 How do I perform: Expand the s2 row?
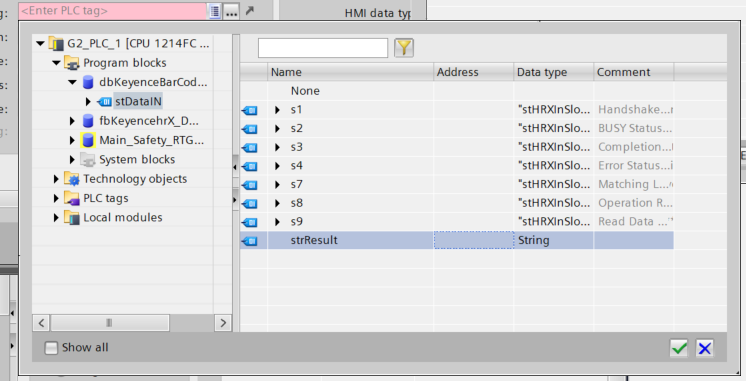tap(277, 128)
